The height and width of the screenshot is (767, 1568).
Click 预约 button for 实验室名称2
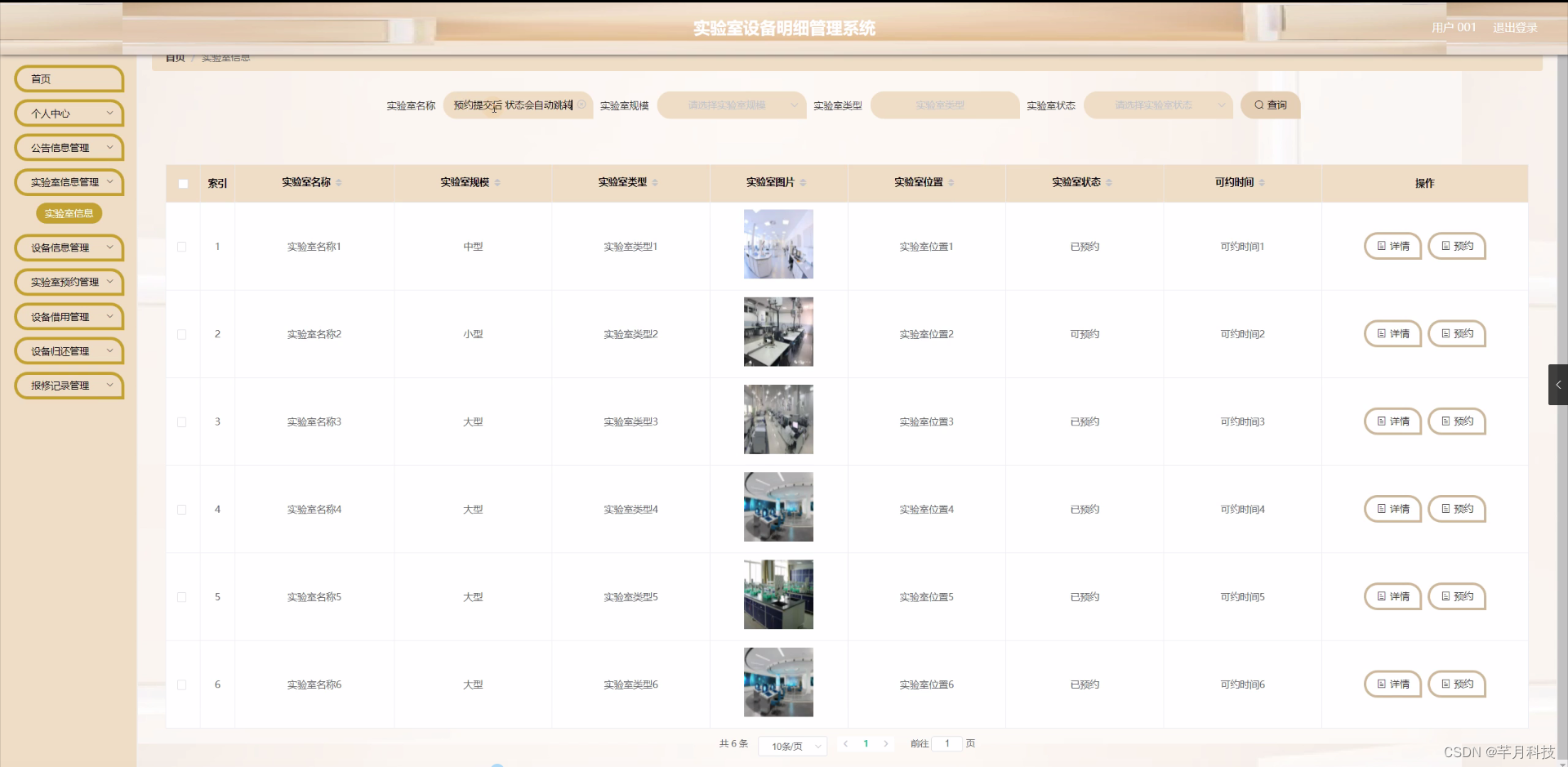click(x=1457, y=333)
